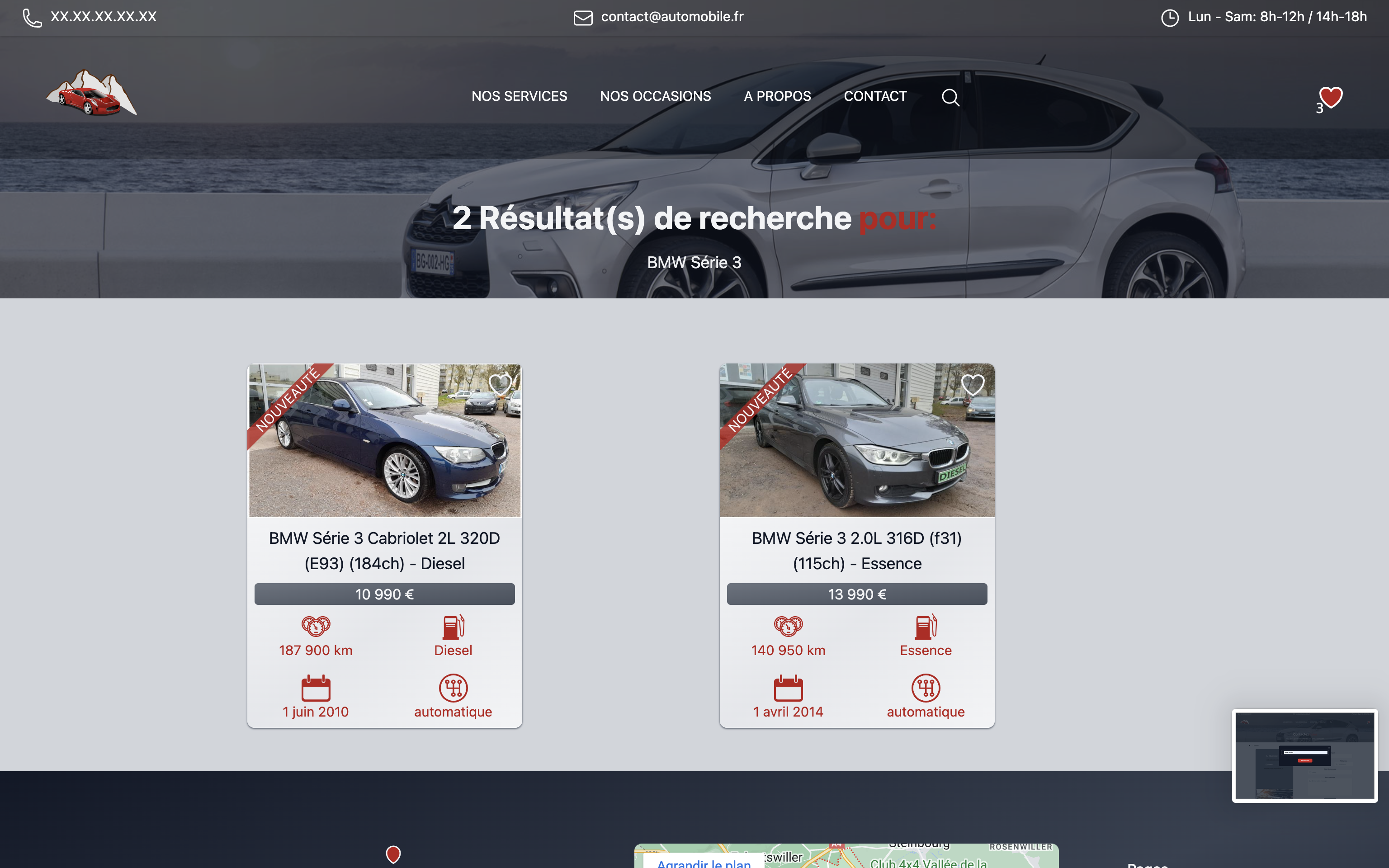
Task: Go to the A PROPOS page
Action: click(x=777, y=96)
